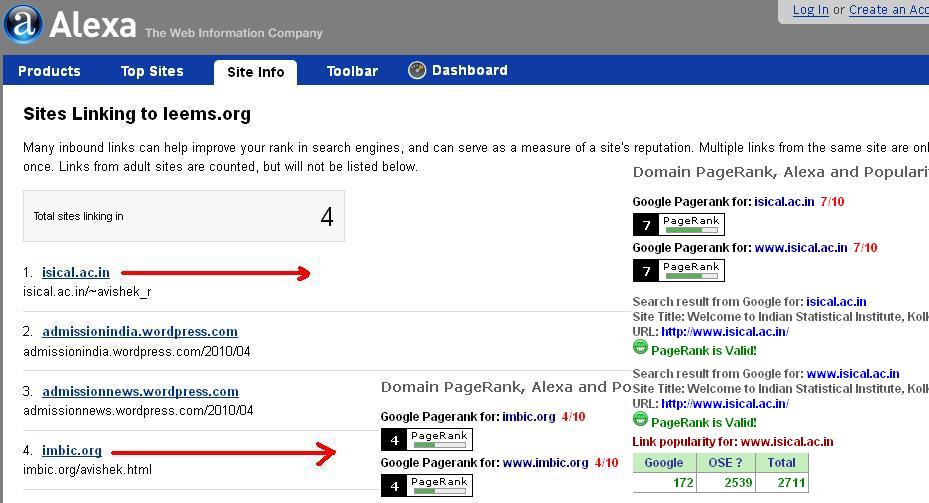
Task: Click the Total value 2711
Action: coord(792,483)
